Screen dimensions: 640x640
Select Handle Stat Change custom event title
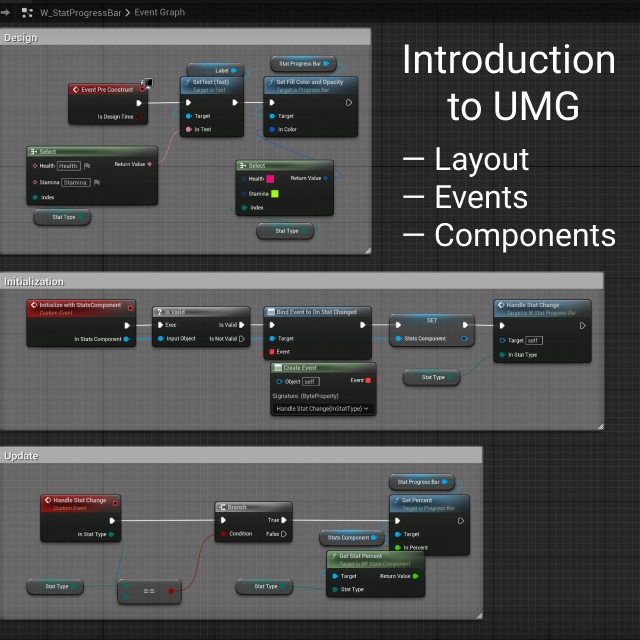click(x=80, y=500)
